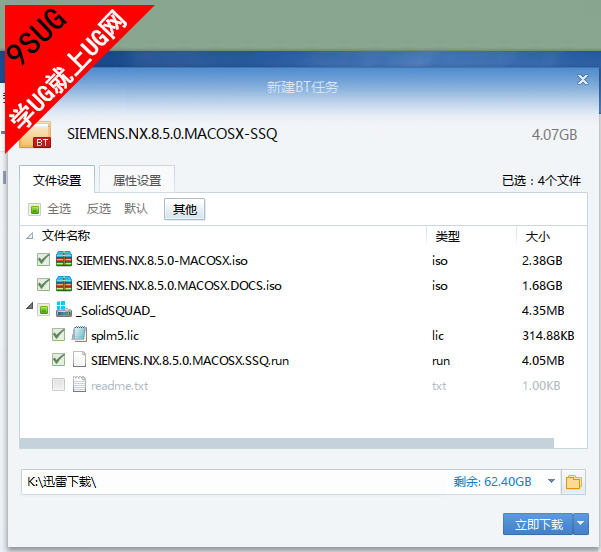Click the lic type cell

[x=438, y=336]
